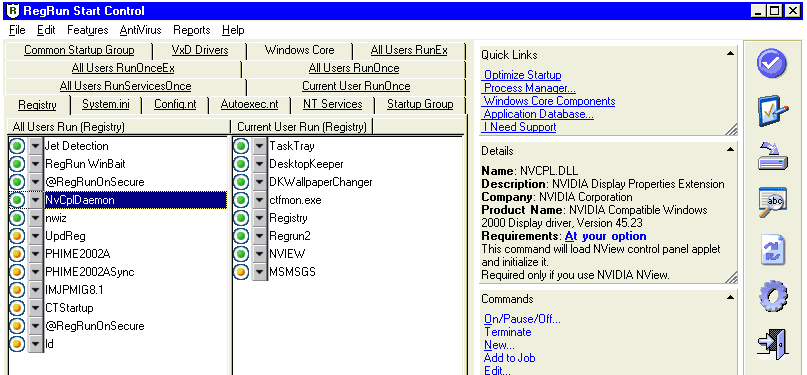
Task: Open the File menu
Action: click(x=17, y=30)
